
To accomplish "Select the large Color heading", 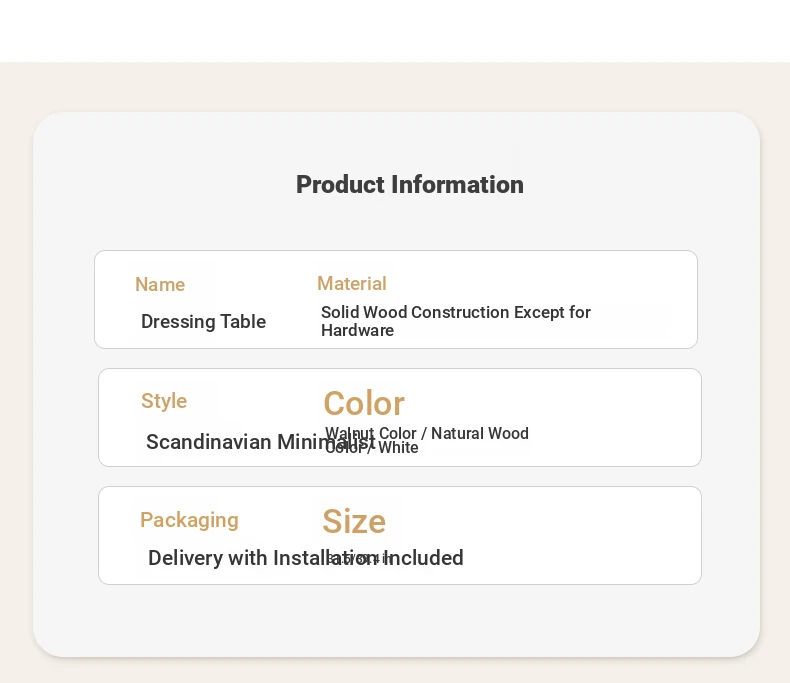I will (x=364, y=403).
